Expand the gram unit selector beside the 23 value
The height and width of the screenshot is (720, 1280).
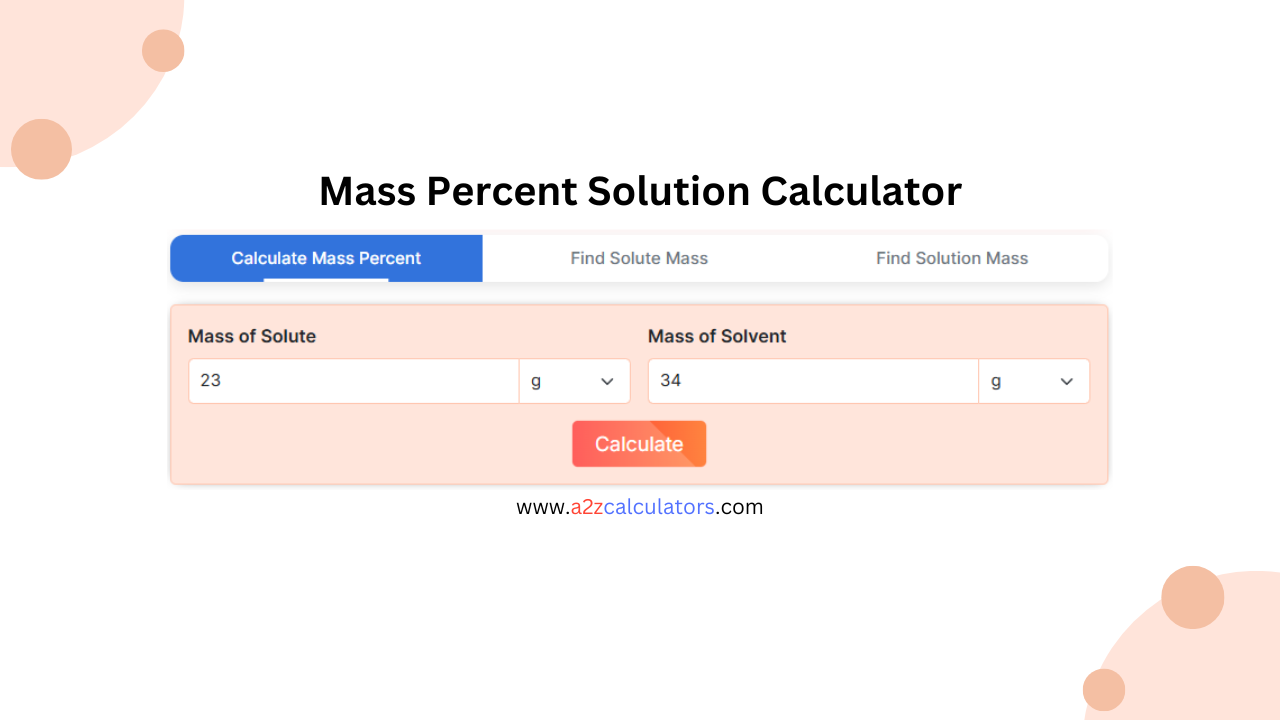click(x=574, y=381)
